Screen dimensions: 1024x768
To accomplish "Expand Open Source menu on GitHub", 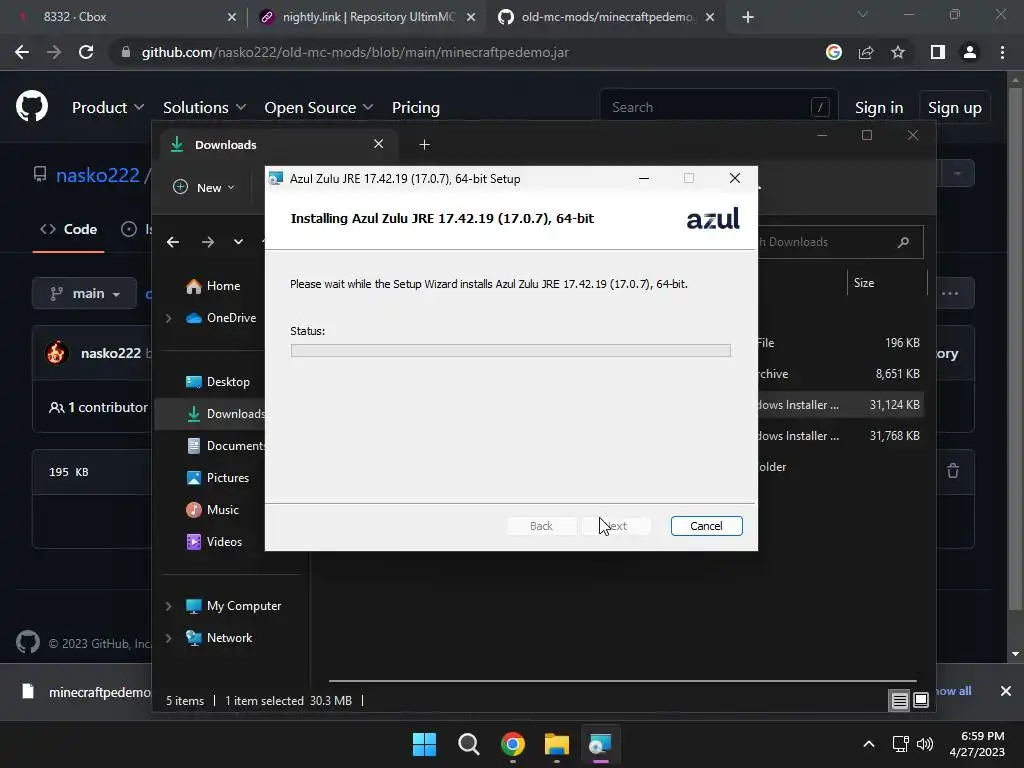I will (318, 107).
